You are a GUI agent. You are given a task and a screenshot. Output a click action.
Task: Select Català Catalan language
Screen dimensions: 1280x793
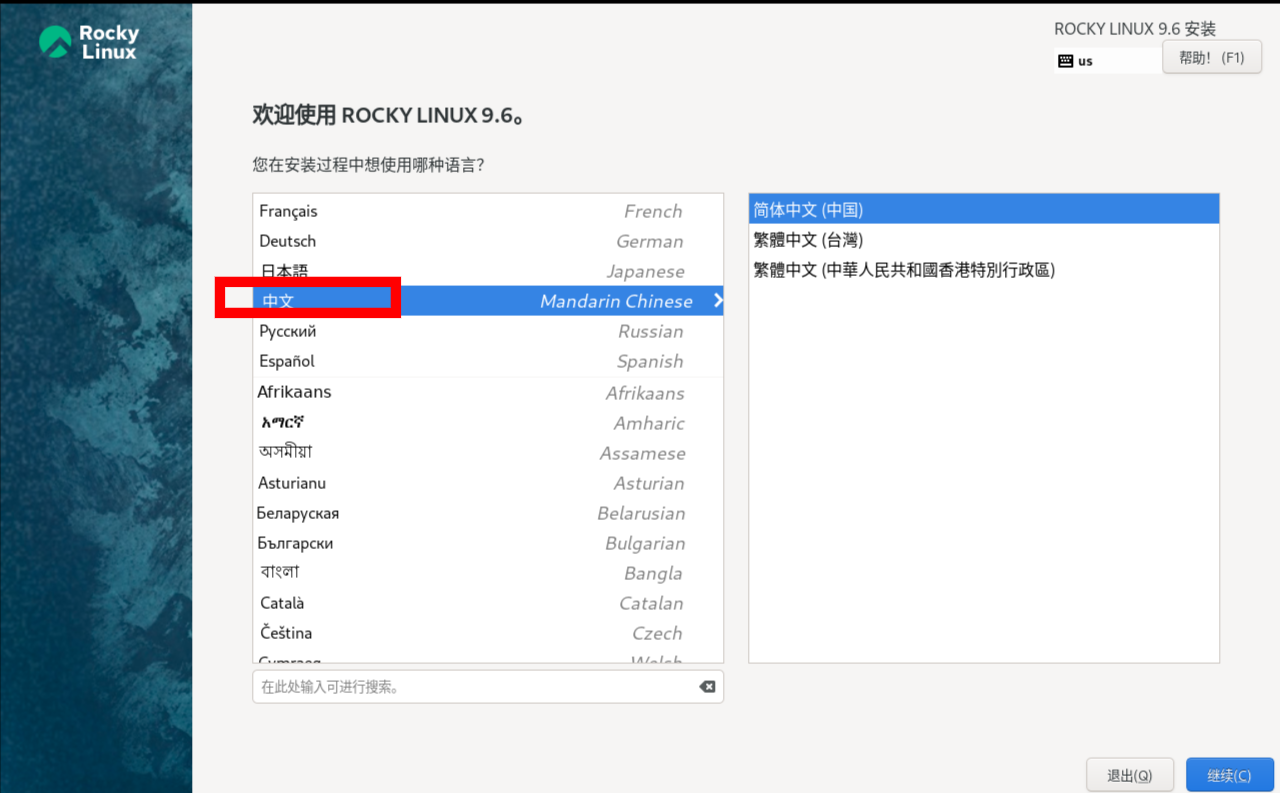coord(488,603)
